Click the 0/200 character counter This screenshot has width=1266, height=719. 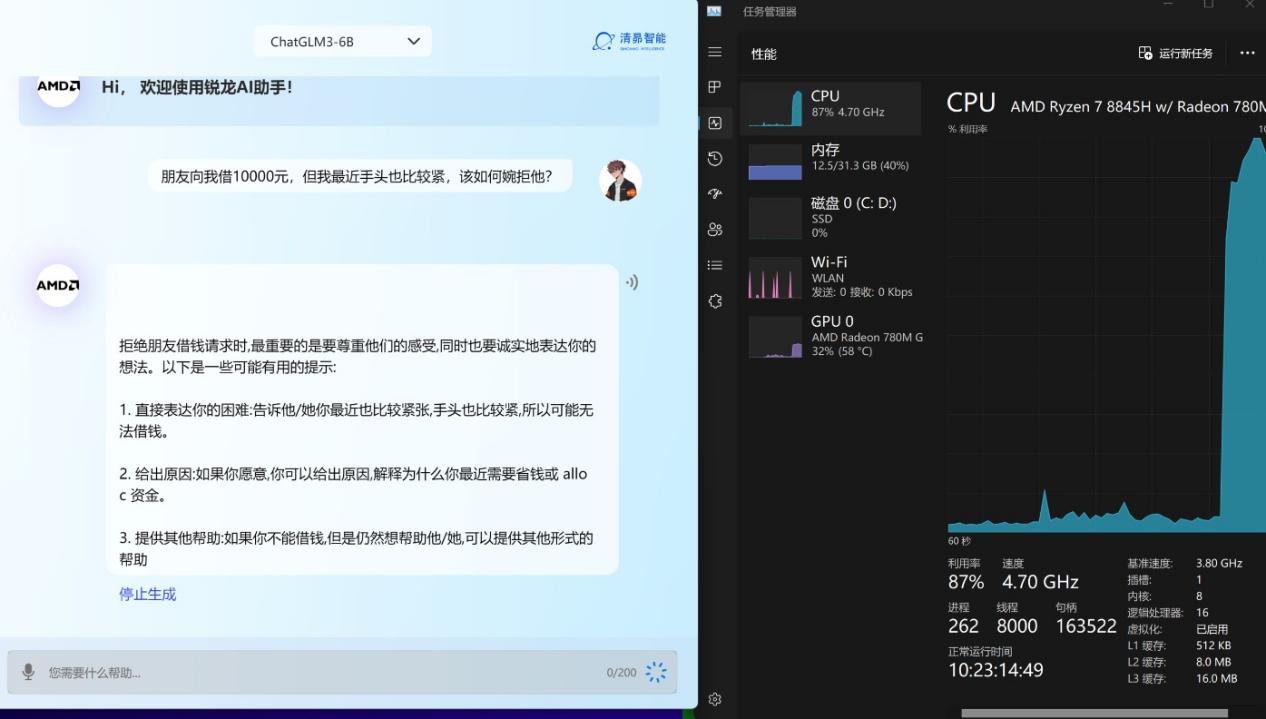click(x=621, y=673)
